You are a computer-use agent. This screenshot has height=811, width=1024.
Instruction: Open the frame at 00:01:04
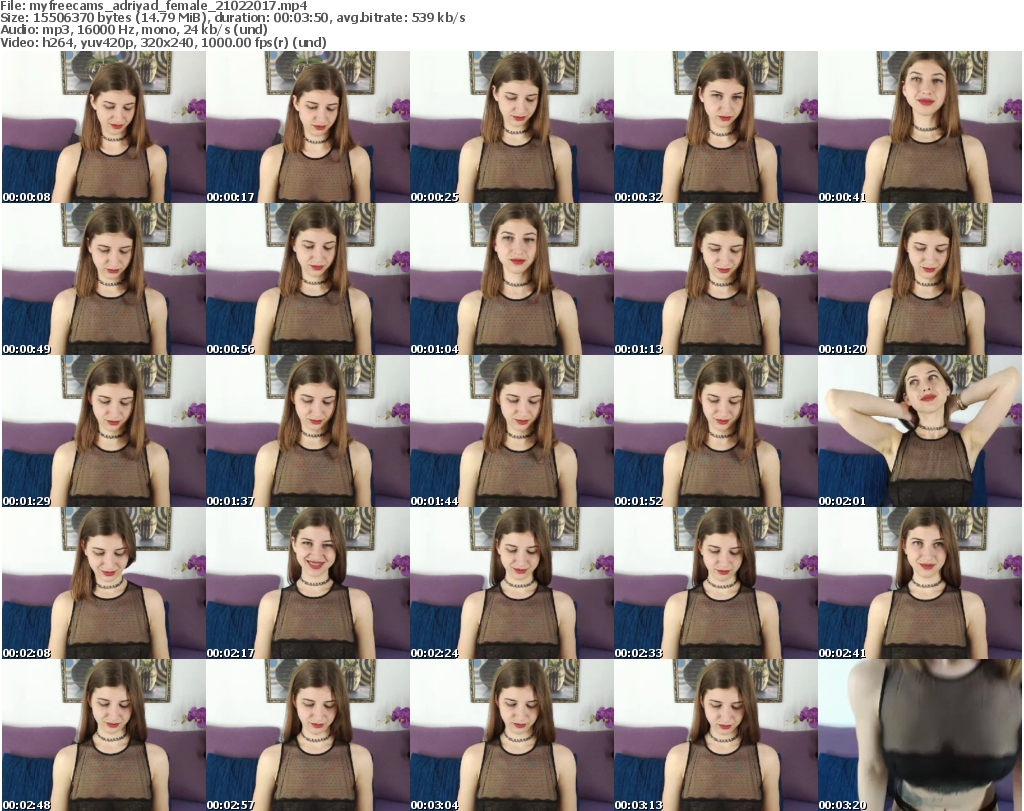click(x=512, y=279)
